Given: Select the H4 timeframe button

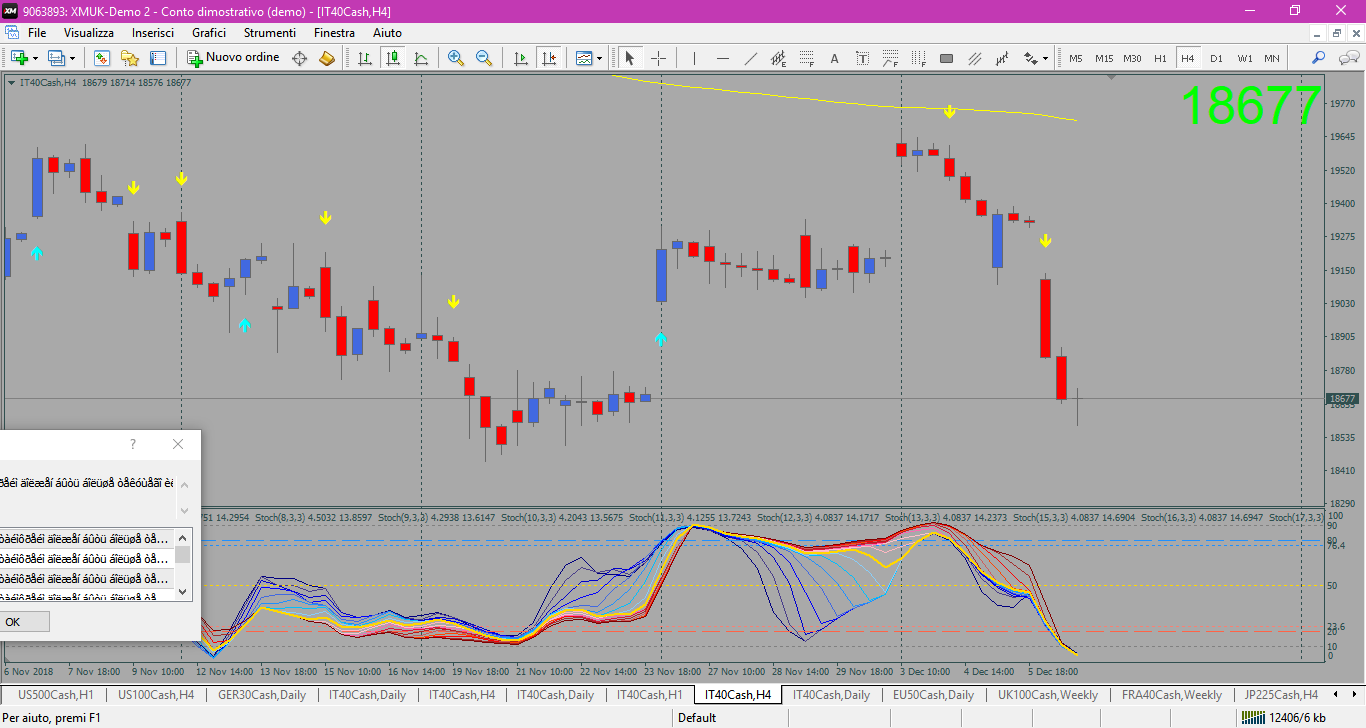Looking at the screenshot, I should click(x=1188, y=58).
